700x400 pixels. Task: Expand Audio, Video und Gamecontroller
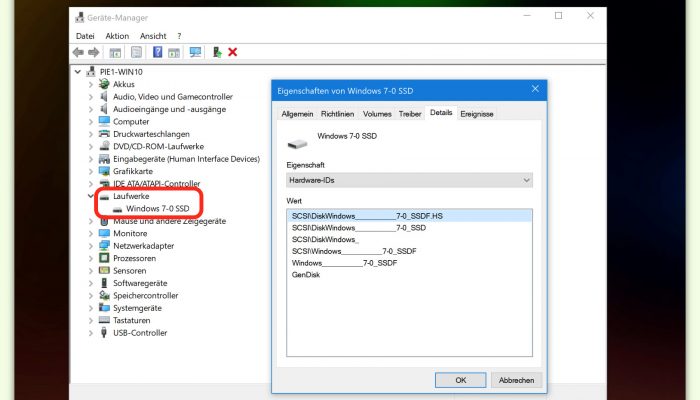[x=91, y=96]
